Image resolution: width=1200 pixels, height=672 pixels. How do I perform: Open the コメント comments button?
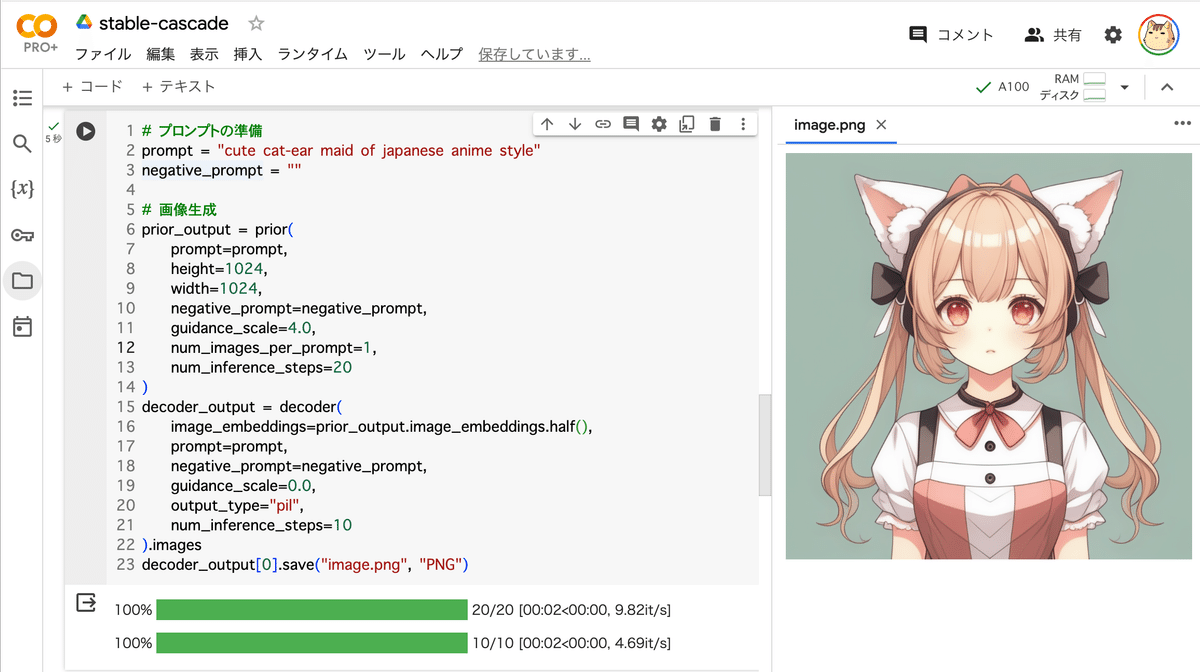[951, 35]
